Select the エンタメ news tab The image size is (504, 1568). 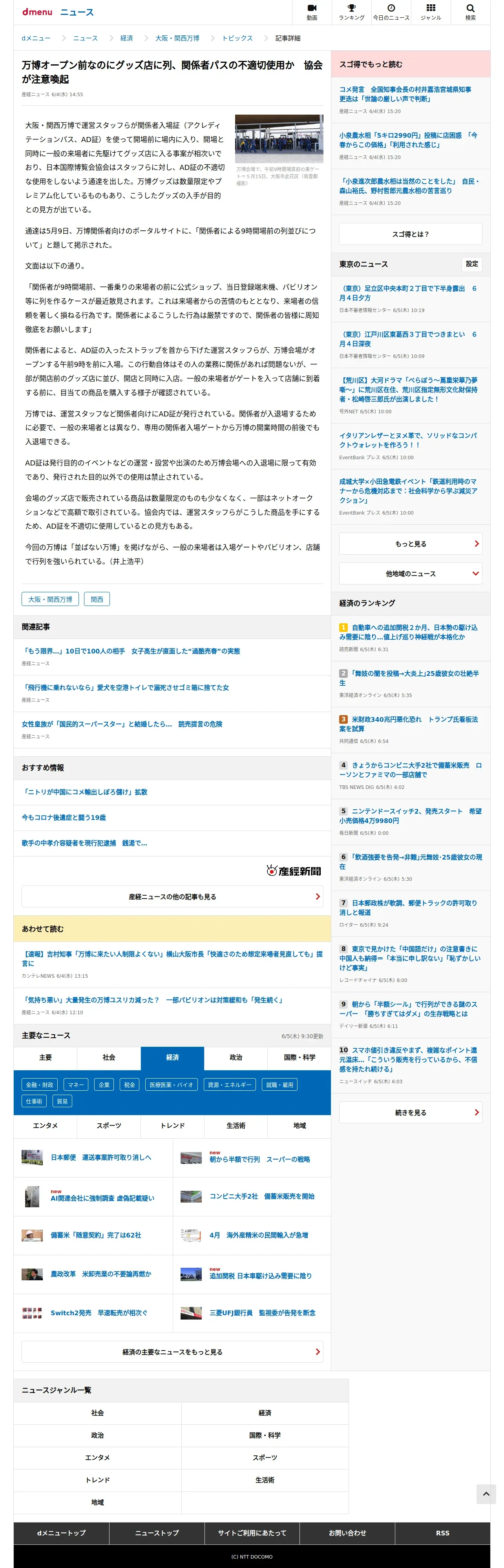point(45,1126)
